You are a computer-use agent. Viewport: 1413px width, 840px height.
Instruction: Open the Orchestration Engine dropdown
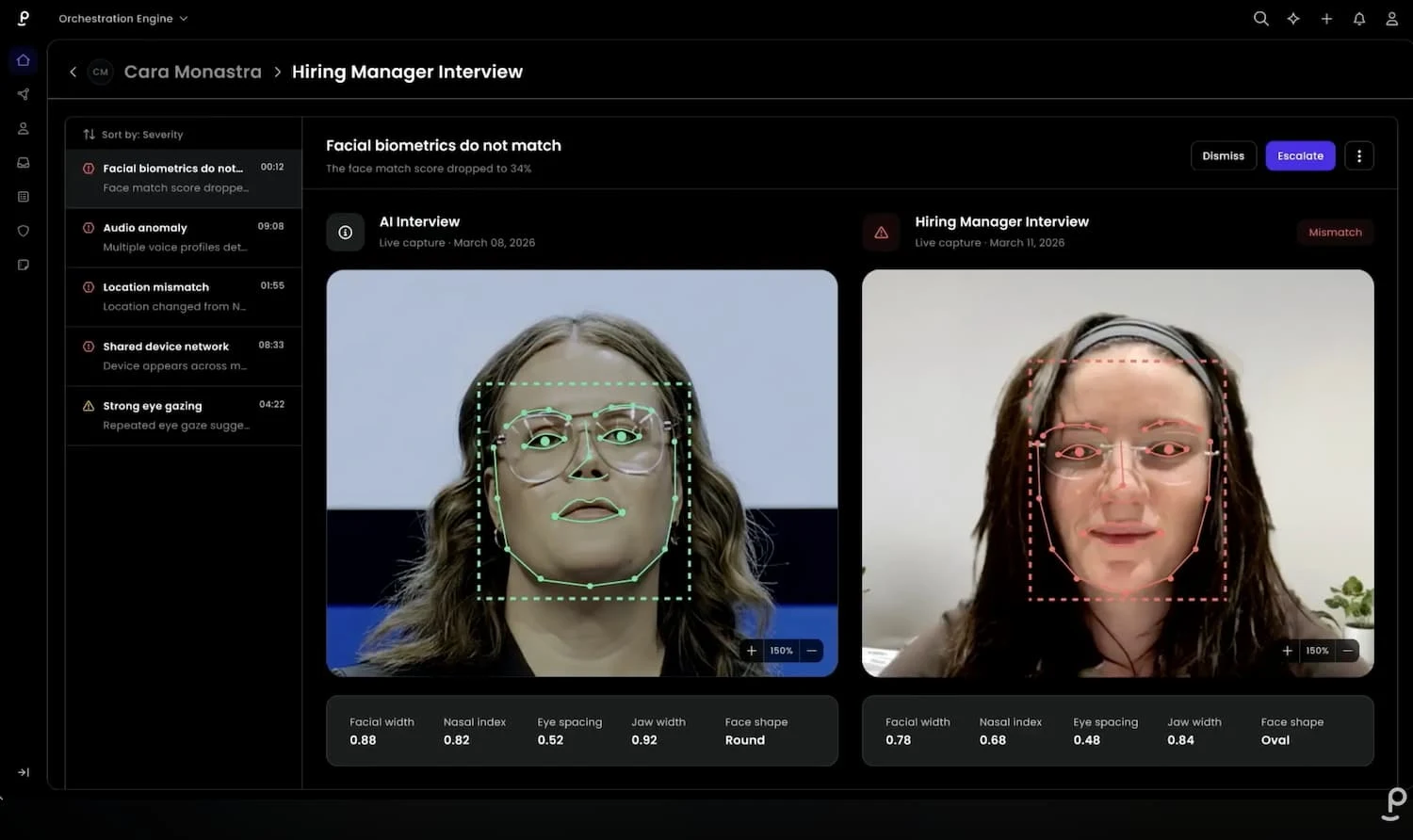point(122,19)
